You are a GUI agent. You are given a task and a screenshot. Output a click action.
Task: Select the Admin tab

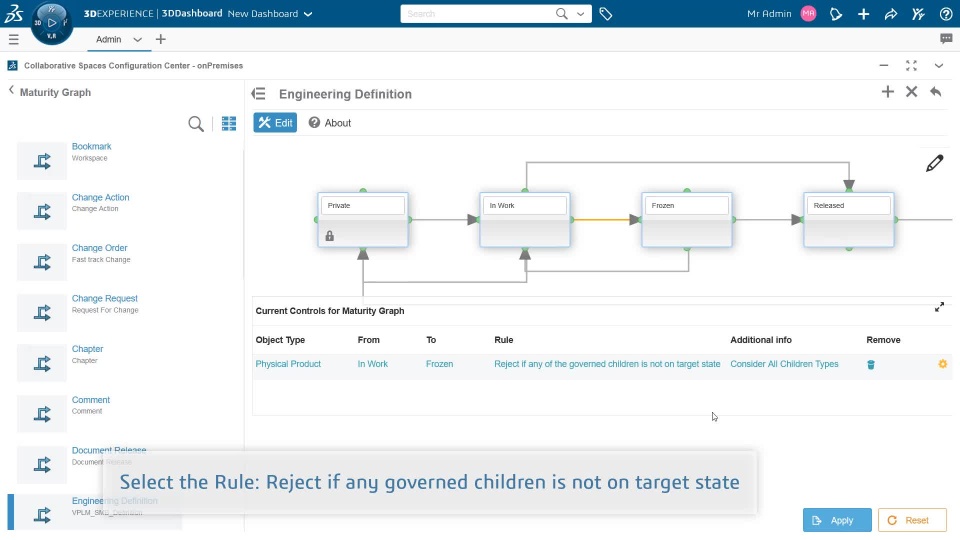coord(108,40)
